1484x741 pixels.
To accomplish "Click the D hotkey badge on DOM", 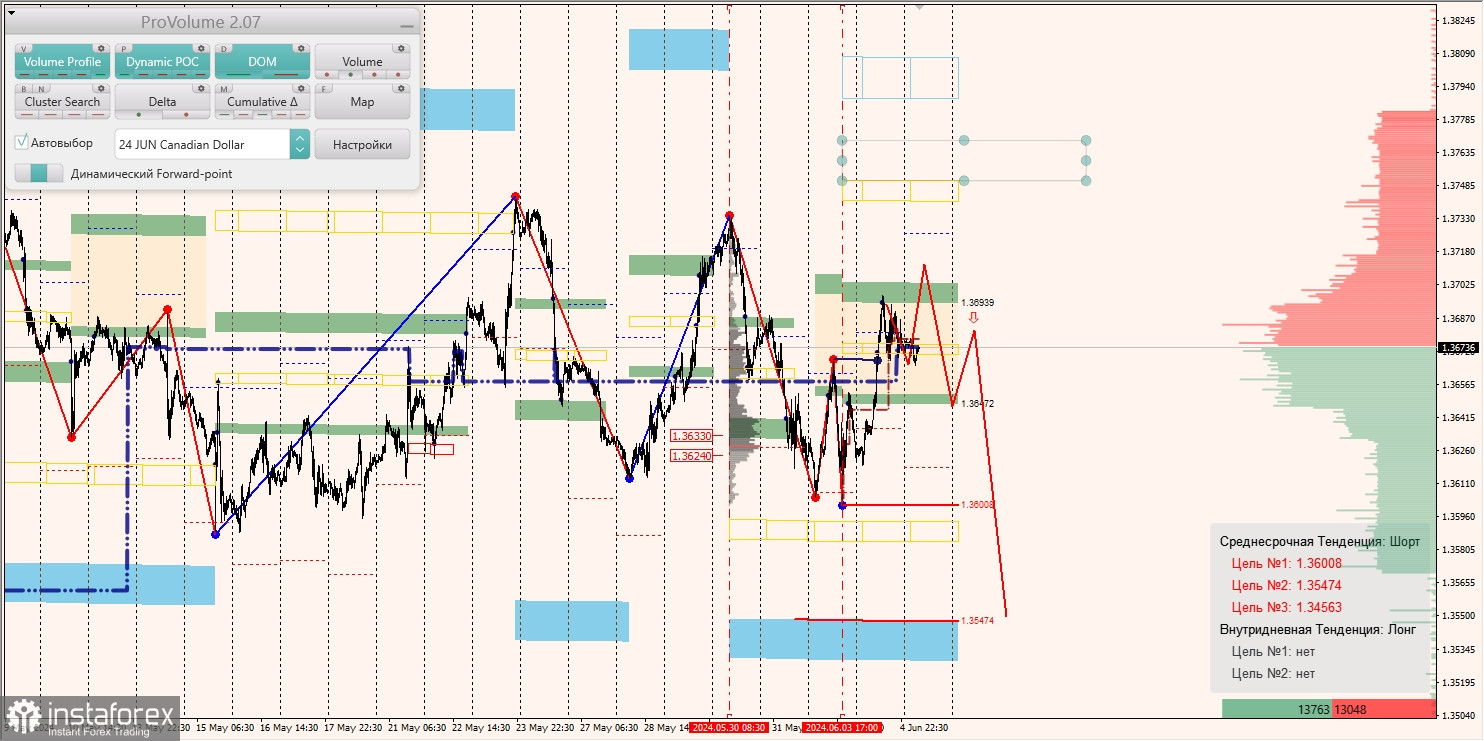I will [x=224, y=49].
